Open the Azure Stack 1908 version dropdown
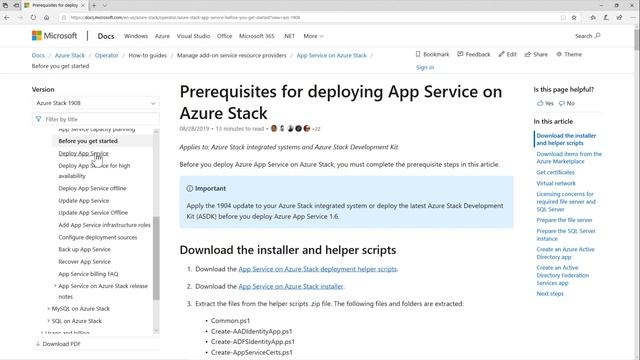640x360 pixels. pyautogui.click(x=96, y=103)
